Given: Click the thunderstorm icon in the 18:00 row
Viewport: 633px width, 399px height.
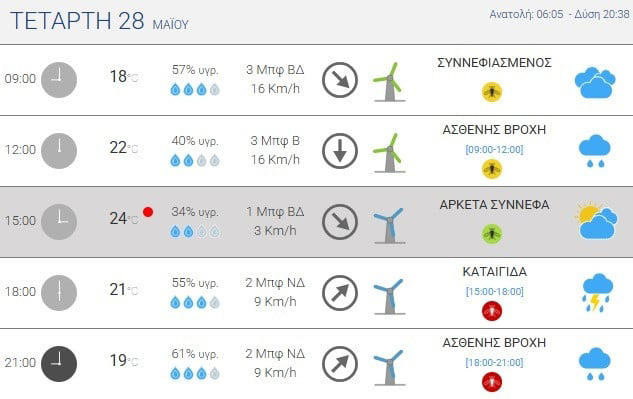Looking at the screenshot, I should (597, 293).
